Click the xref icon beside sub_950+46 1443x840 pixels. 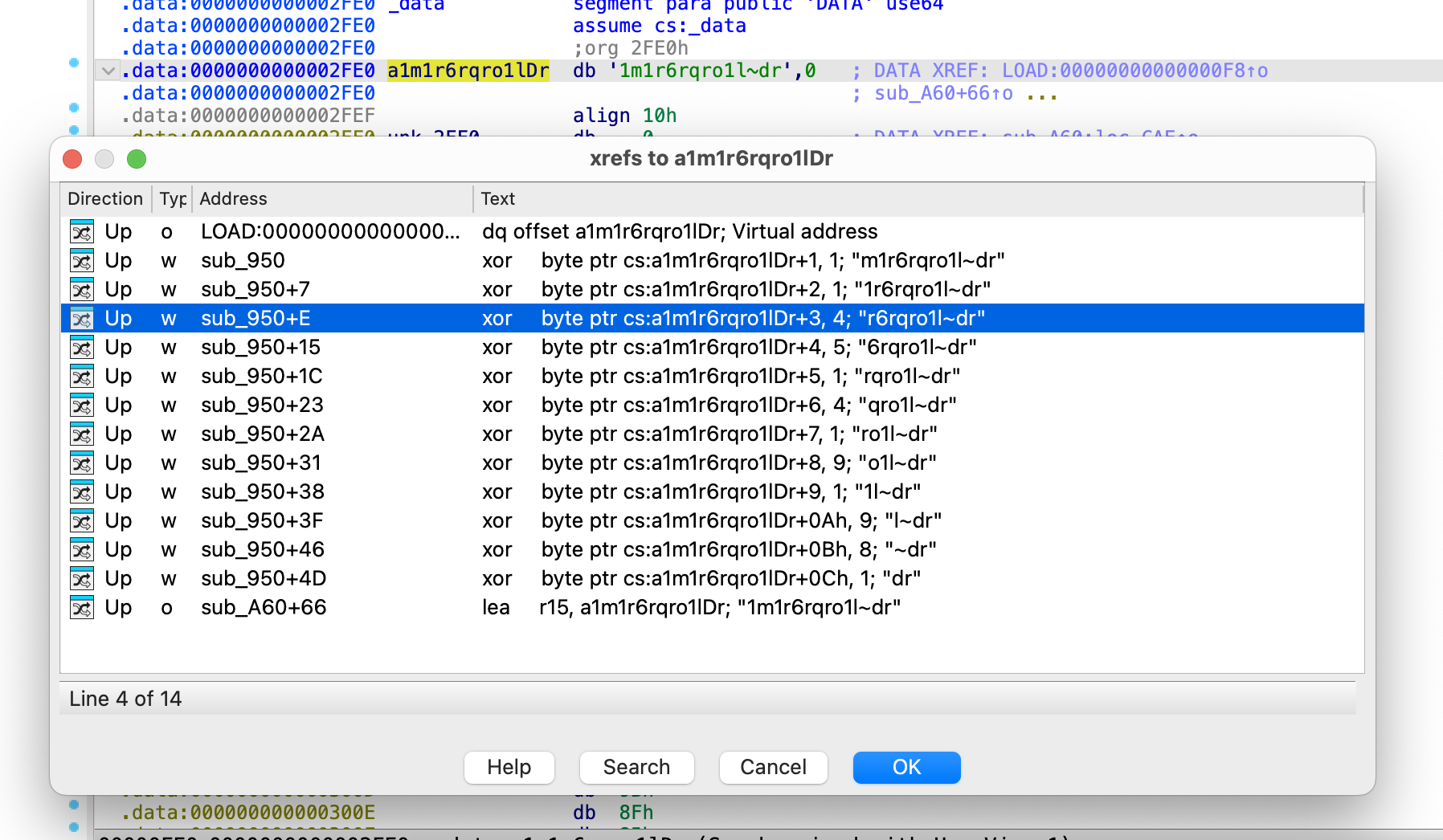tap(82, 550)
